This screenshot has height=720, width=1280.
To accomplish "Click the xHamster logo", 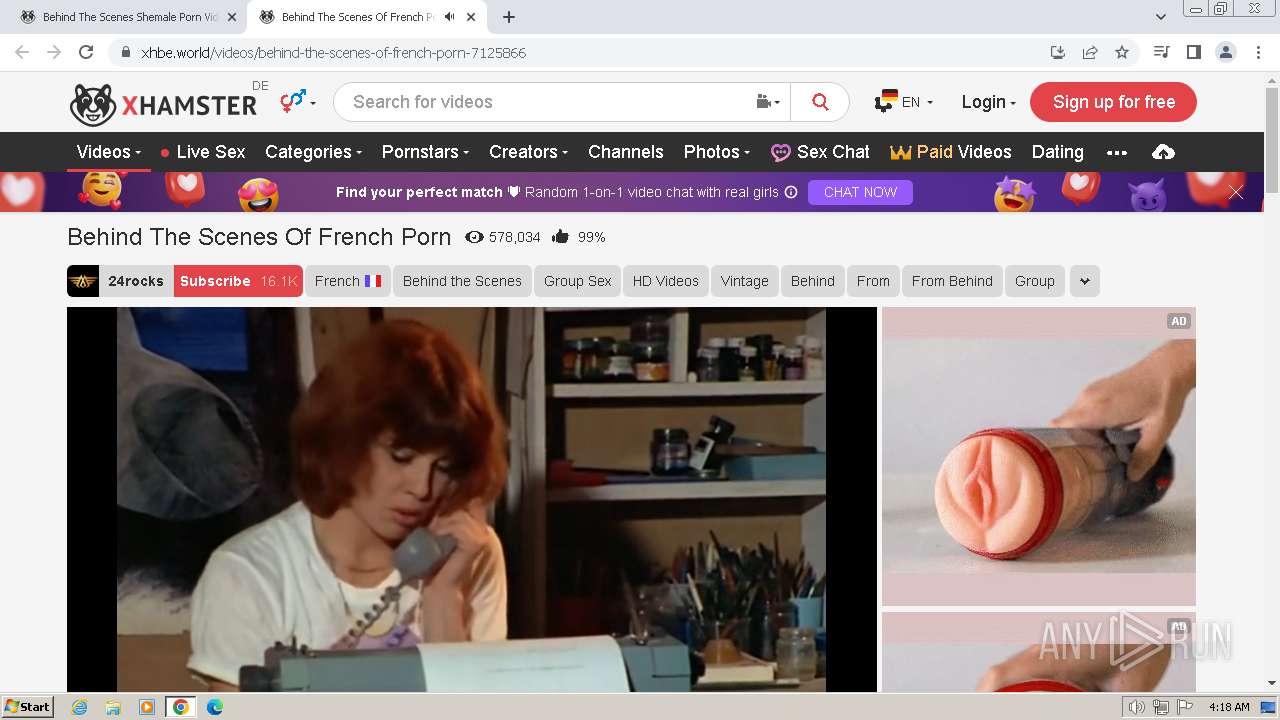I will pyautogui.click(x=164, y=103).
